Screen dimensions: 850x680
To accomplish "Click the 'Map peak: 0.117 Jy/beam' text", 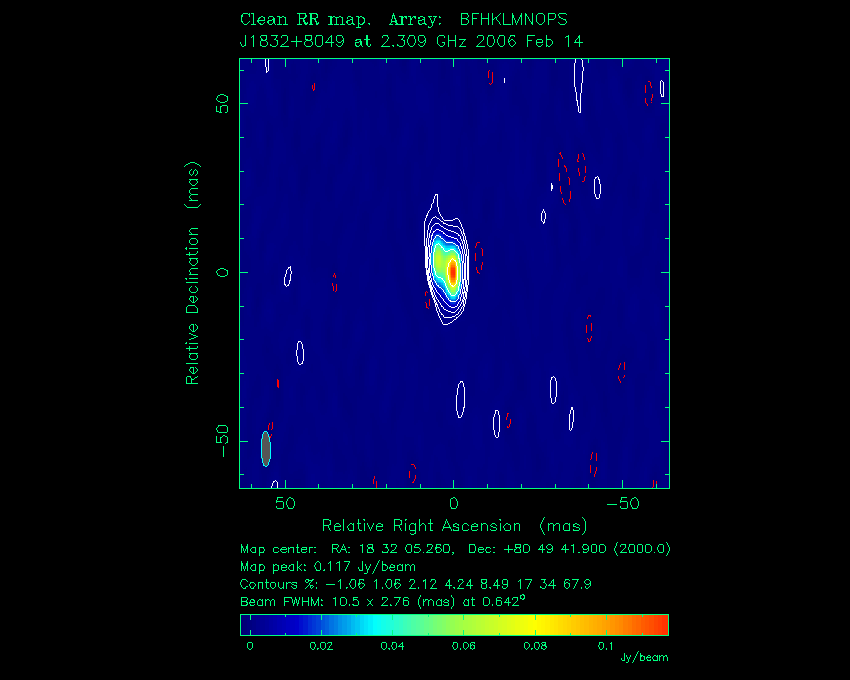I will (x=328, y=567).
